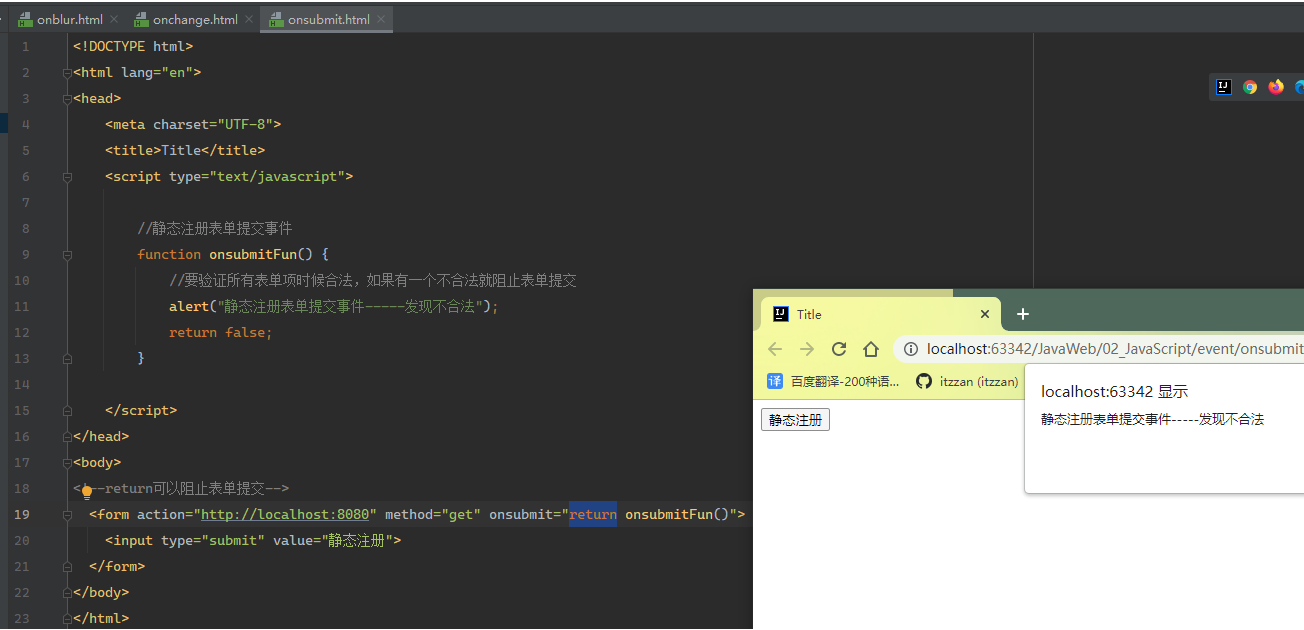This screenshot has height=630, width=1304.
Task: Go forward in Chrome browser
Action: 807,349
